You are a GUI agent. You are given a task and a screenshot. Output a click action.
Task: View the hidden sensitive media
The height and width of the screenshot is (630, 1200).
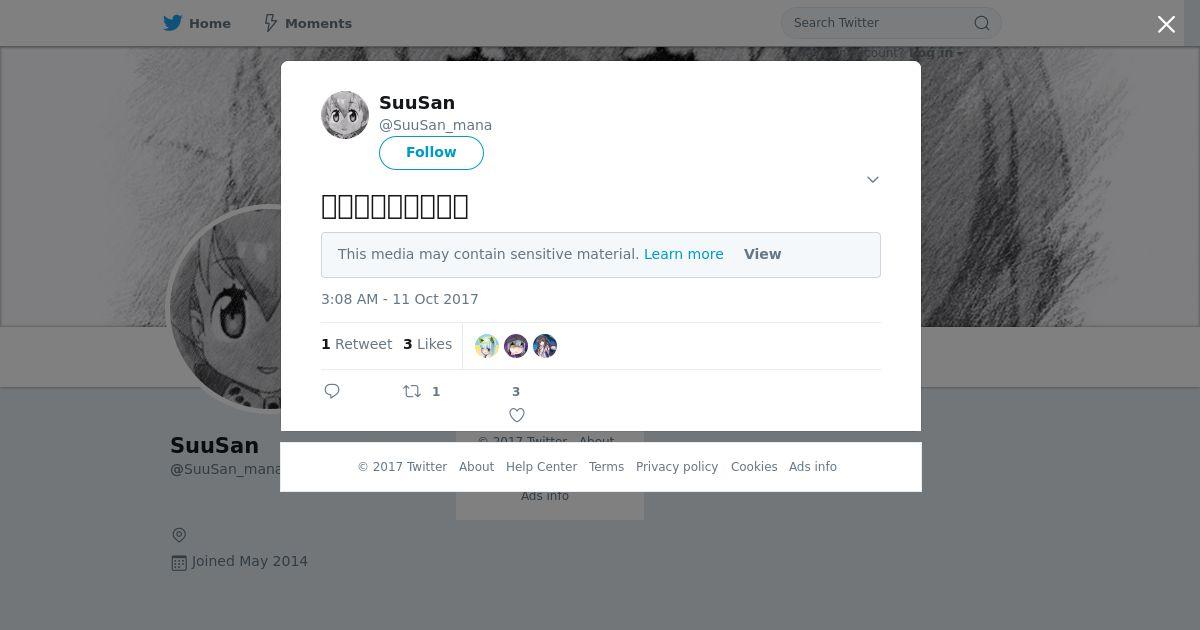coord(762,254)
